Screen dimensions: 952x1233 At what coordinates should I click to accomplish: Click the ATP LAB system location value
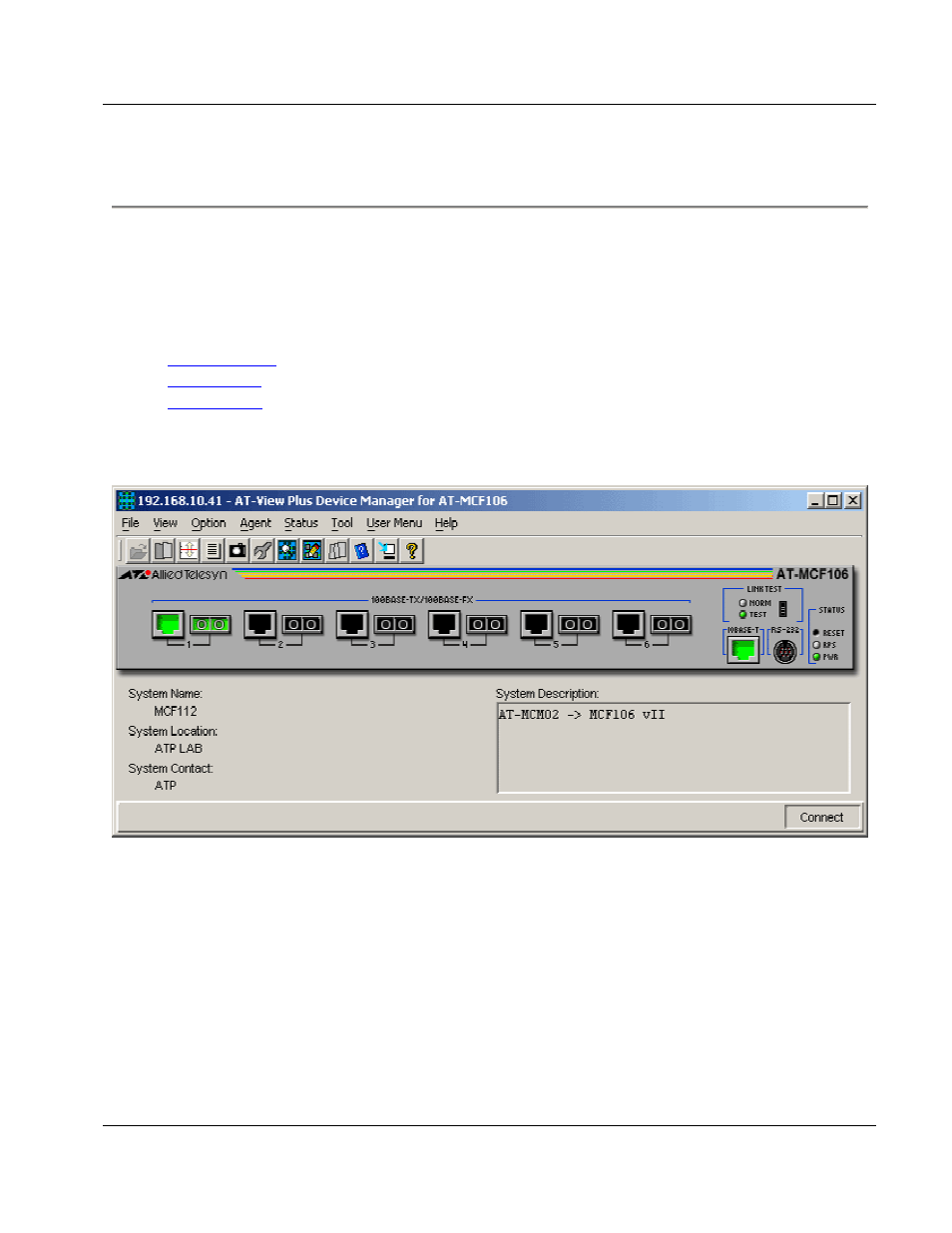coord(179,749)
